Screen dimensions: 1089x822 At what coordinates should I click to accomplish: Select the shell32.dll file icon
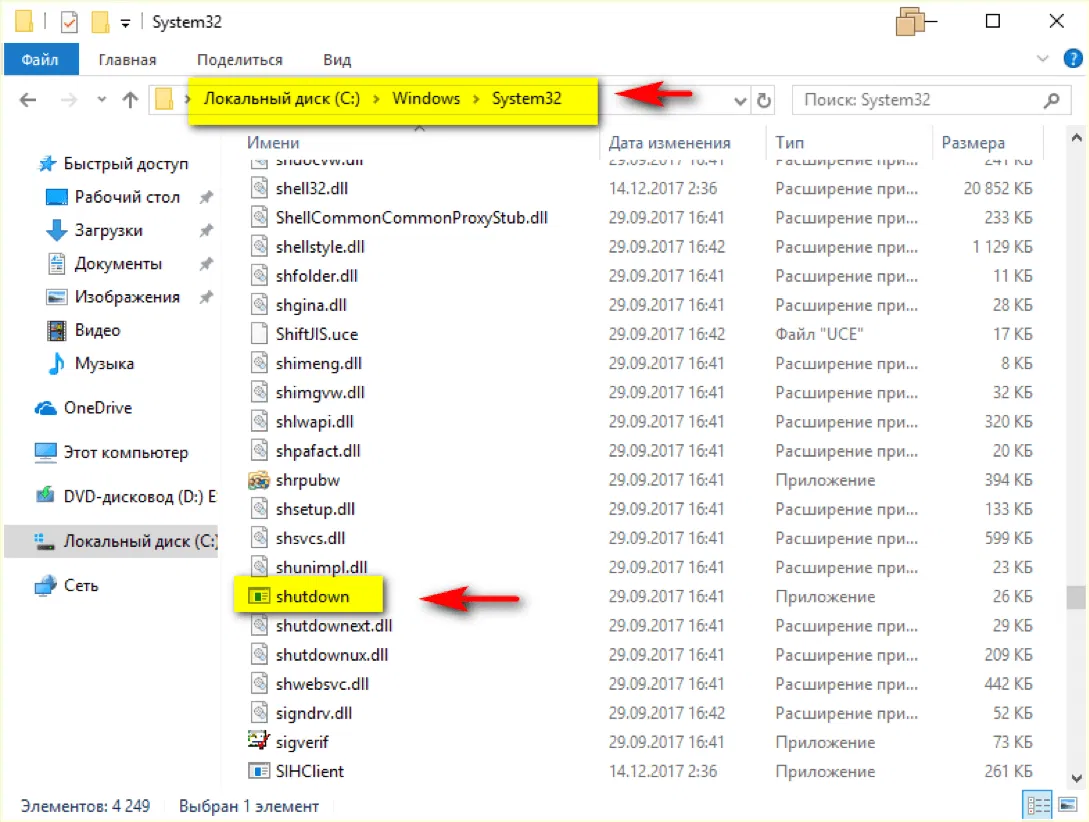259,188
